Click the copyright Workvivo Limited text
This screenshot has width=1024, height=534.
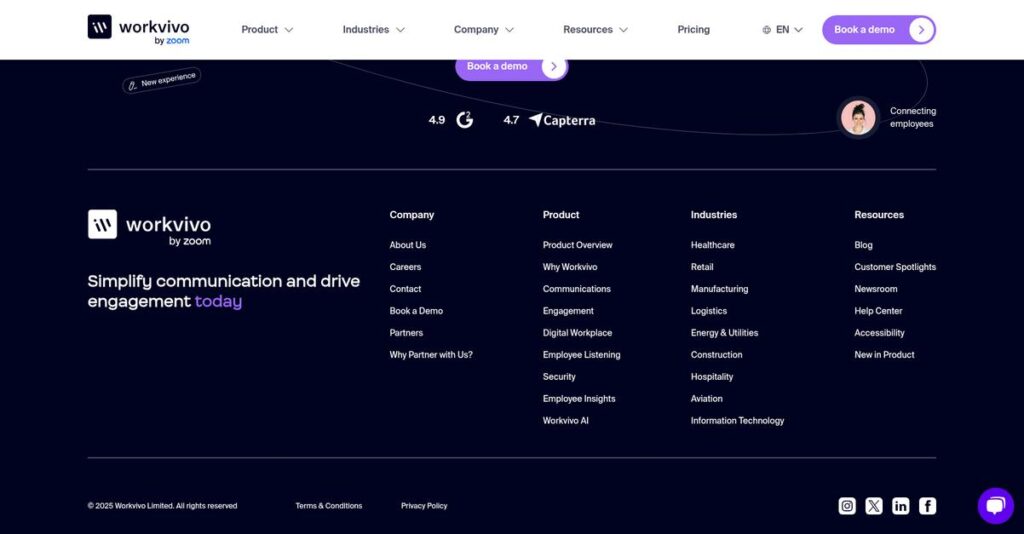click(163, 506)
